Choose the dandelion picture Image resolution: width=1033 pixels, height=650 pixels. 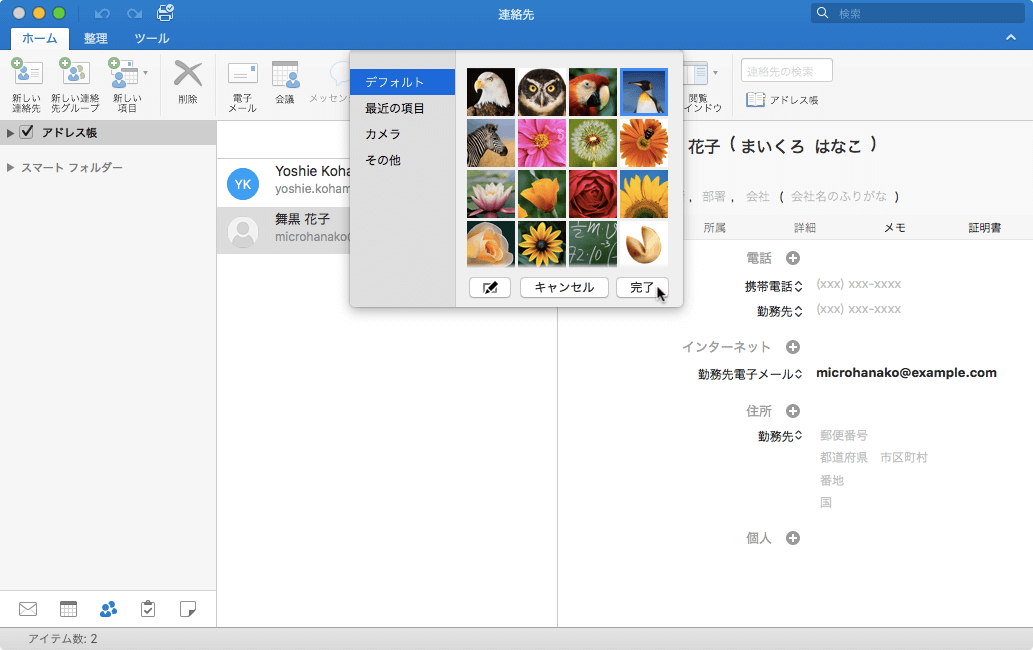[x=593, y=143]
